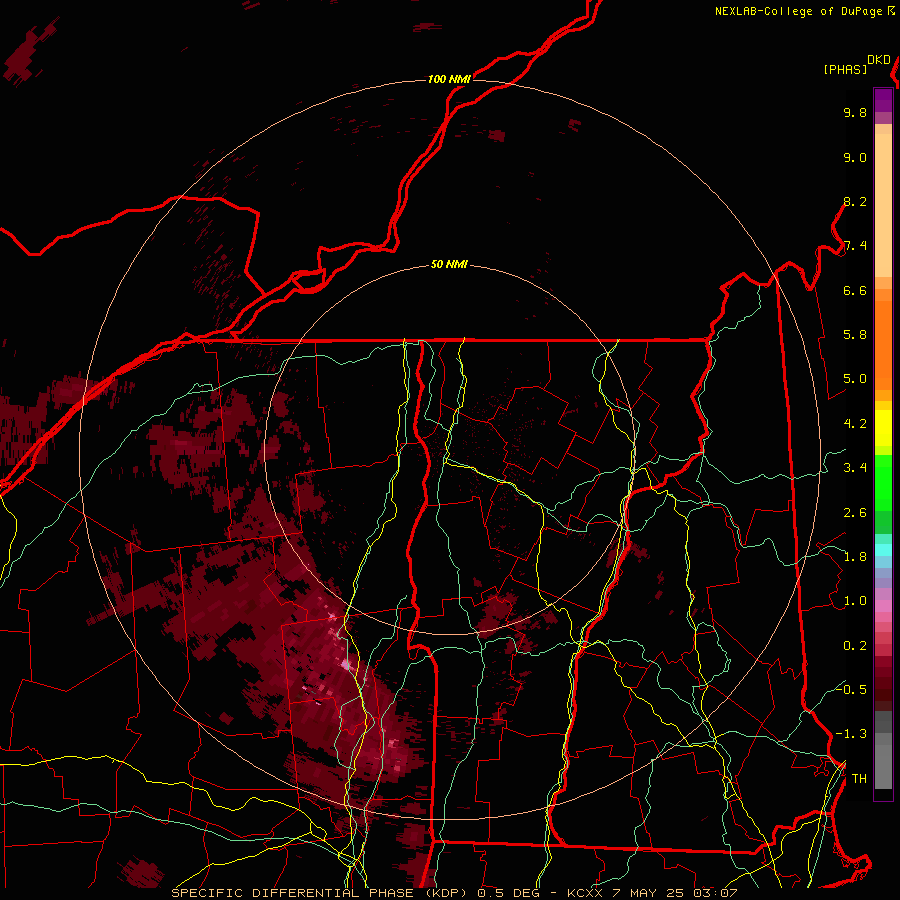
Task: Click the TH label on legend
Action: pos(859,779)
